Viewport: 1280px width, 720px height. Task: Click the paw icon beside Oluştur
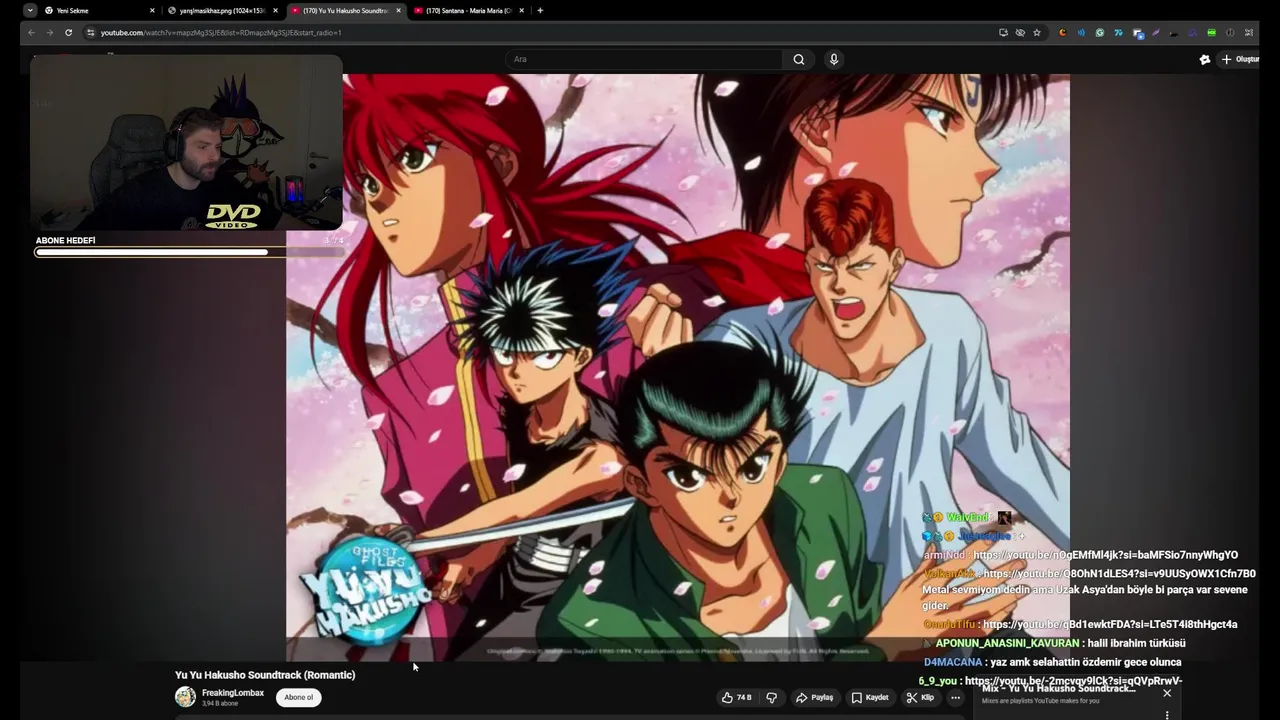pos(1204,59)
